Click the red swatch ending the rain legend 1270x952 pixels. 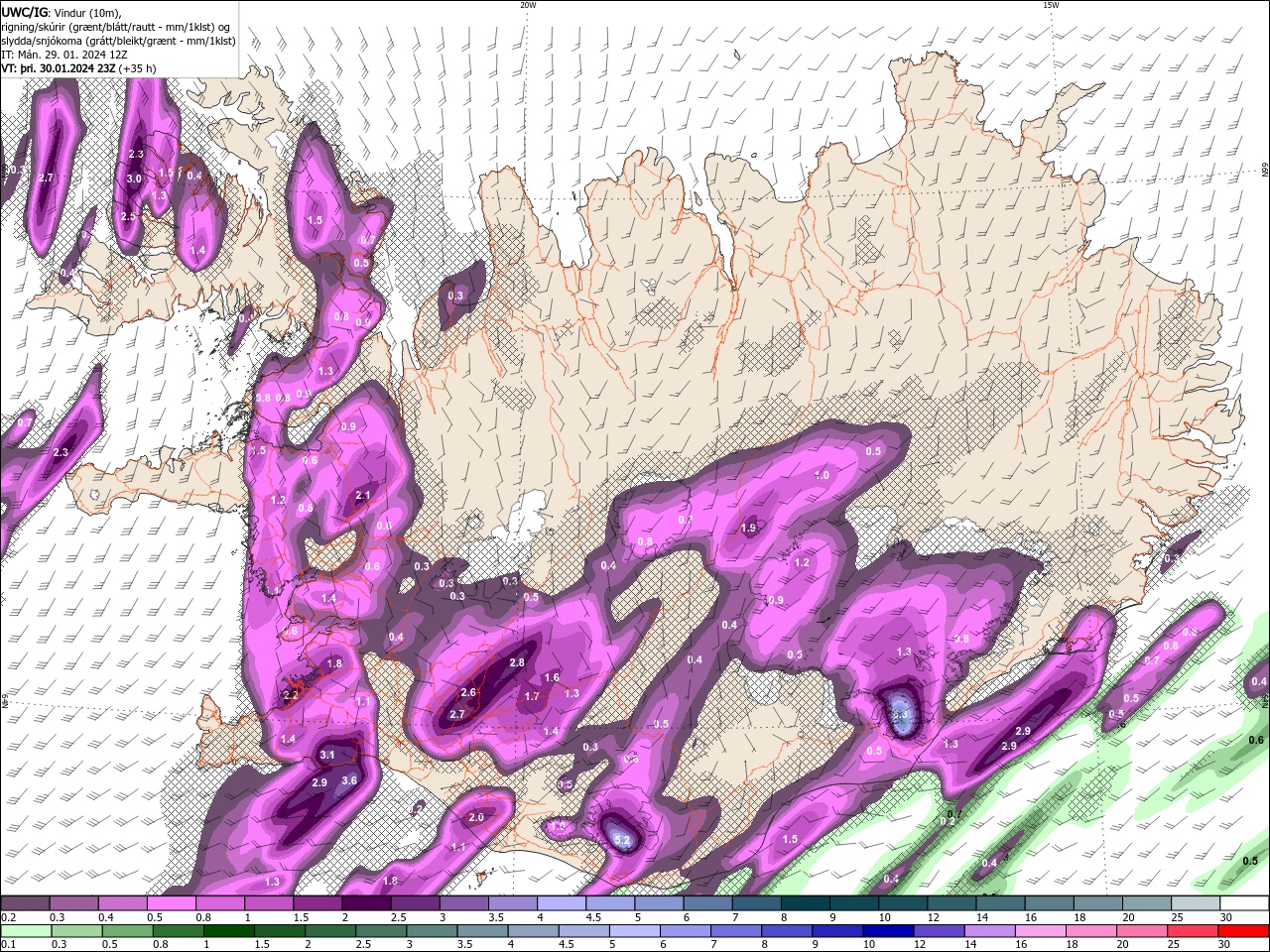(1245, 931)
